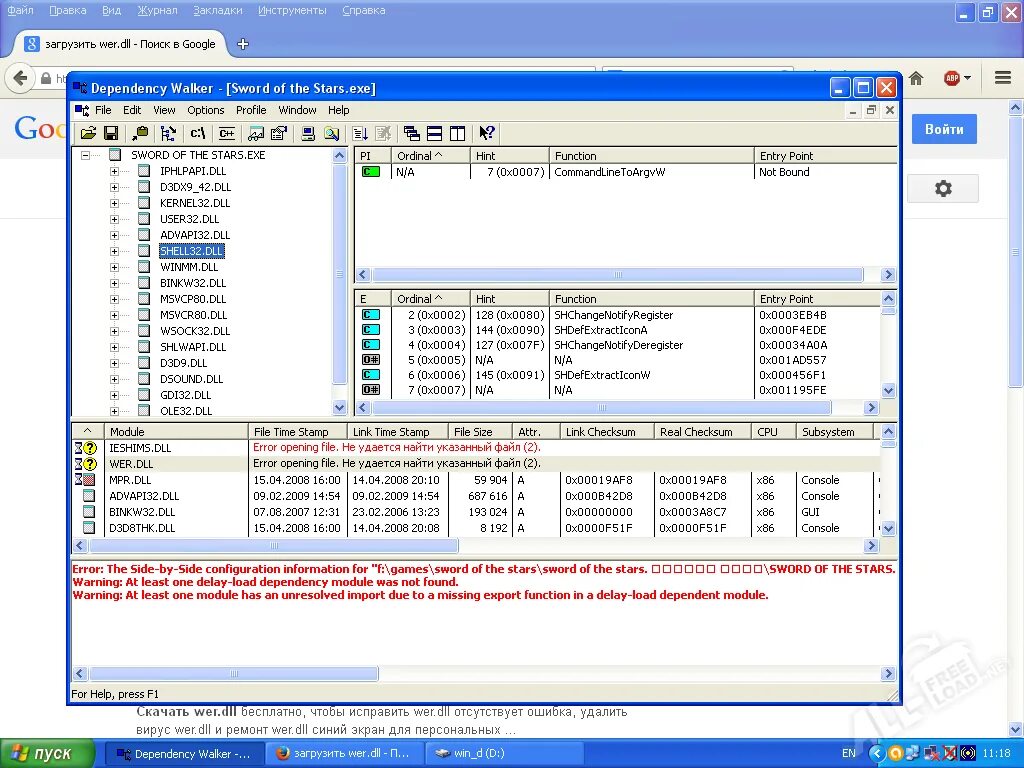Select the D3D8THK.DLL row in module list
Screen dimensions: 1024x768
[475, 528]
